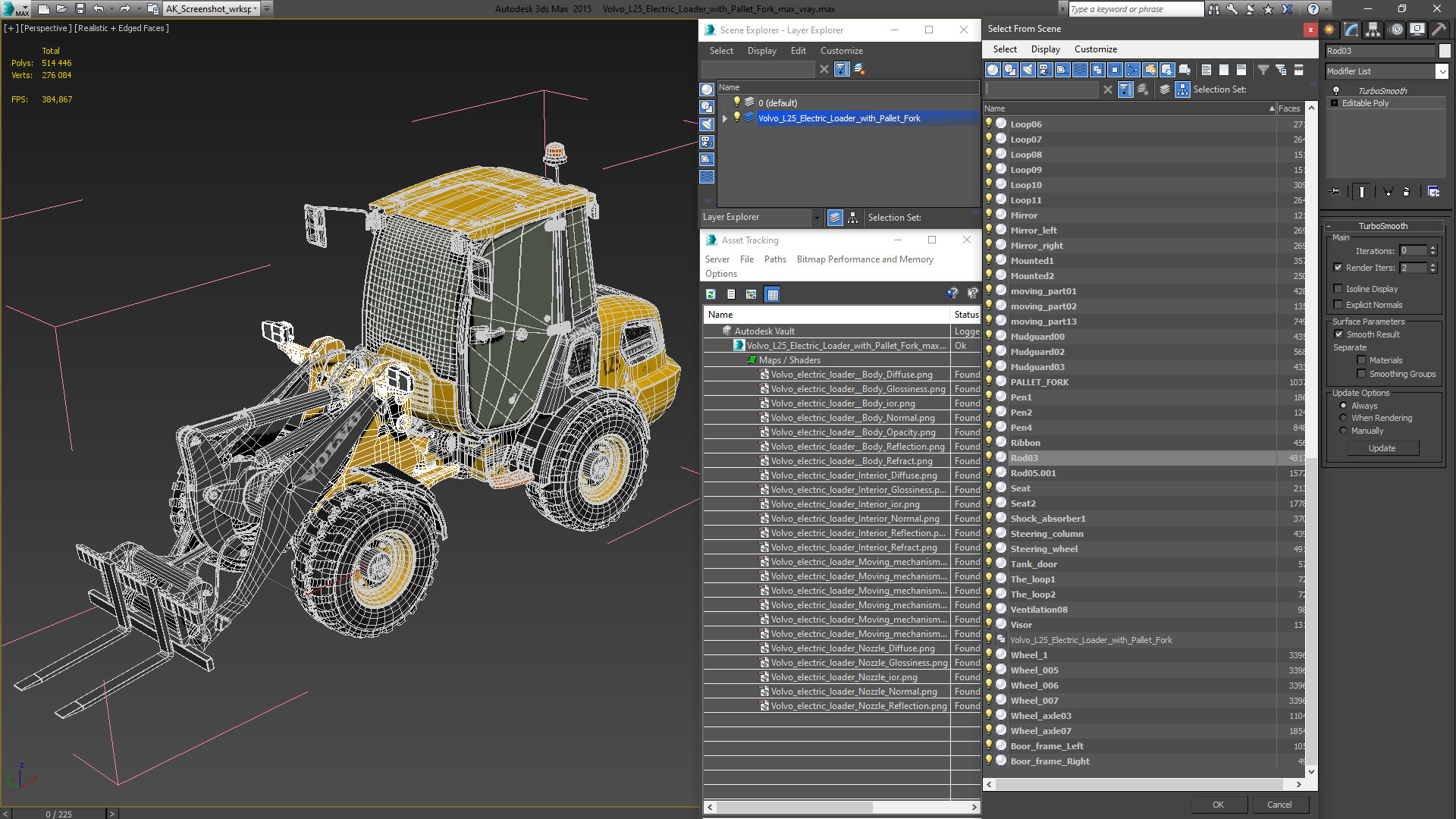
Task: Click search field in Select From Scene
Action: pos(1041,89)
